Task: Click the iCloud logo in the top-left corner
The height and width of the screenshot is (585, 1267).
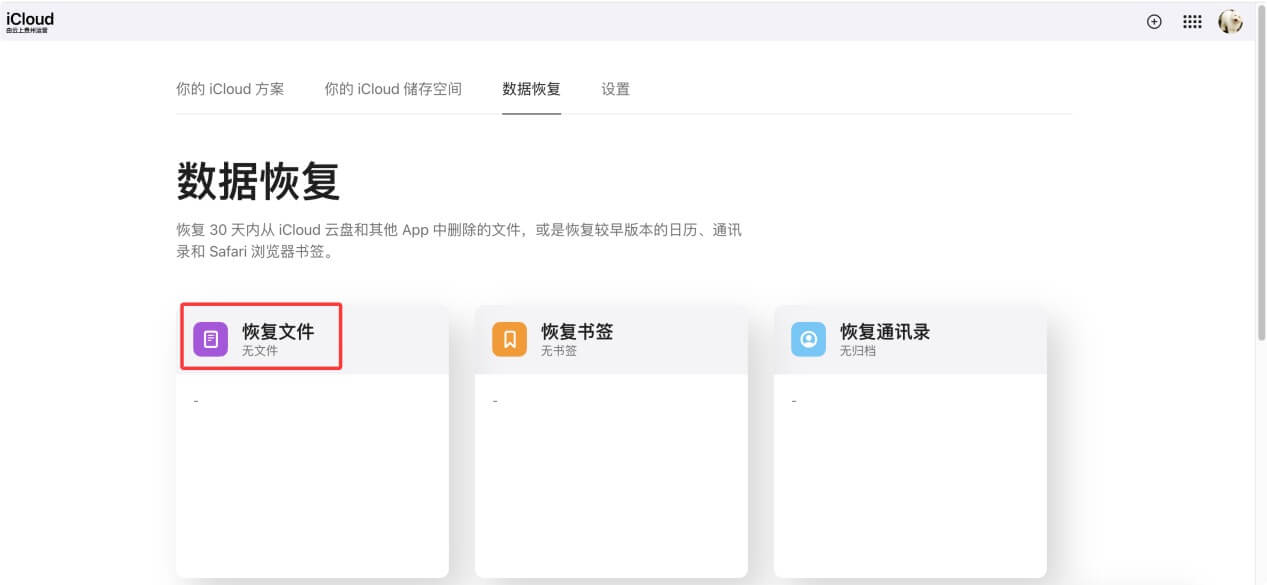Action: [x=29, y=20]
